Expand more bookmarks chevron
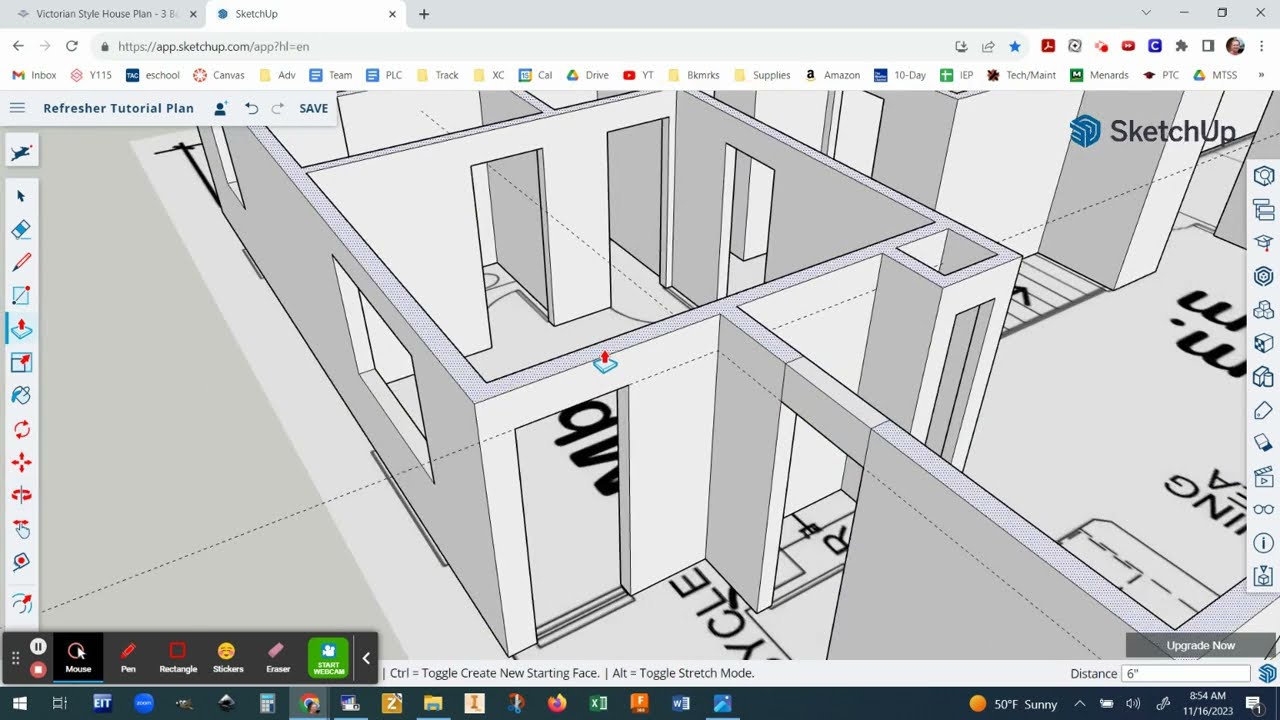1280x720 pixels. pos(1260,75)
